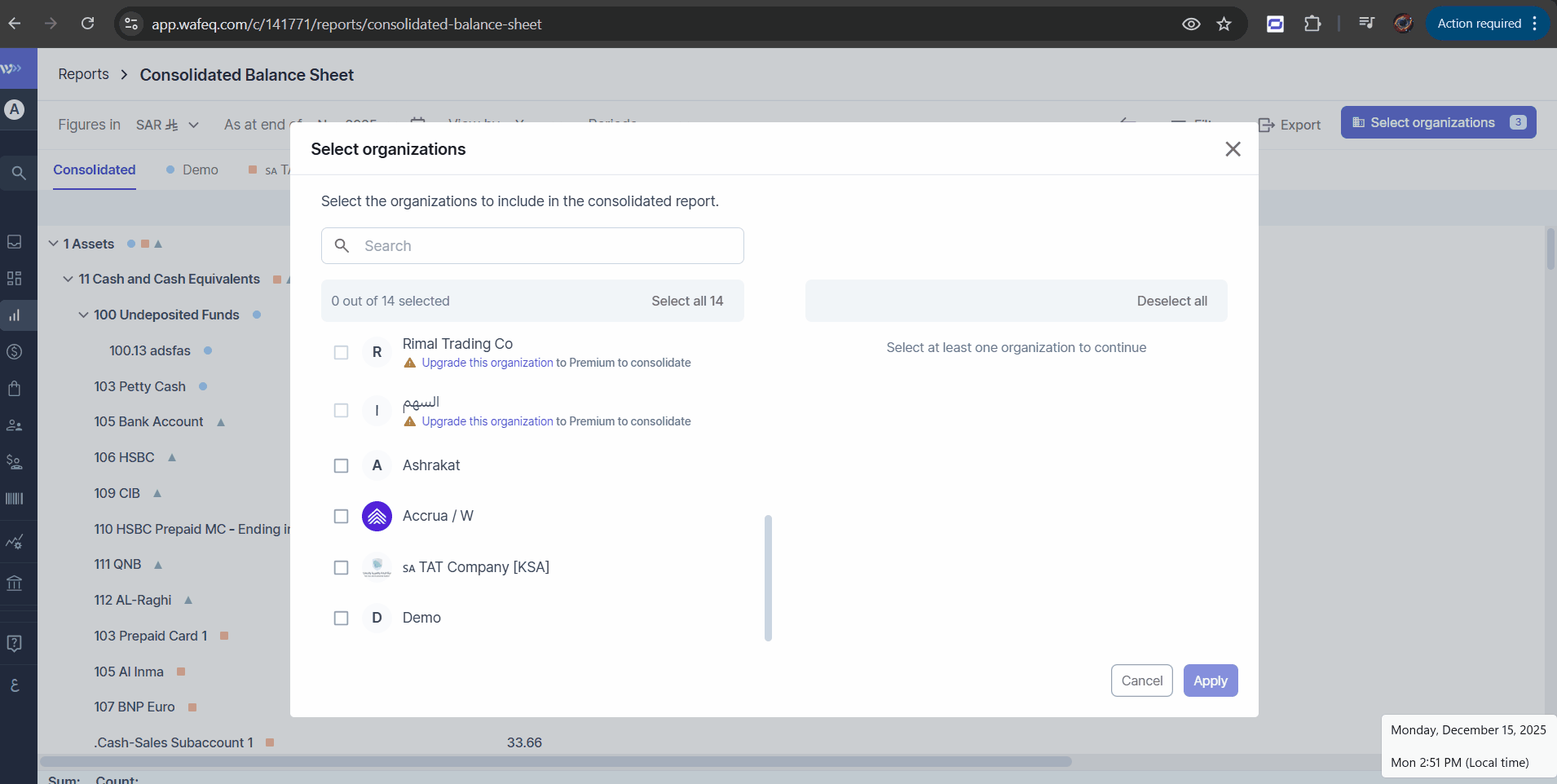Bookmark this page with the star icon

[1224, 24]
